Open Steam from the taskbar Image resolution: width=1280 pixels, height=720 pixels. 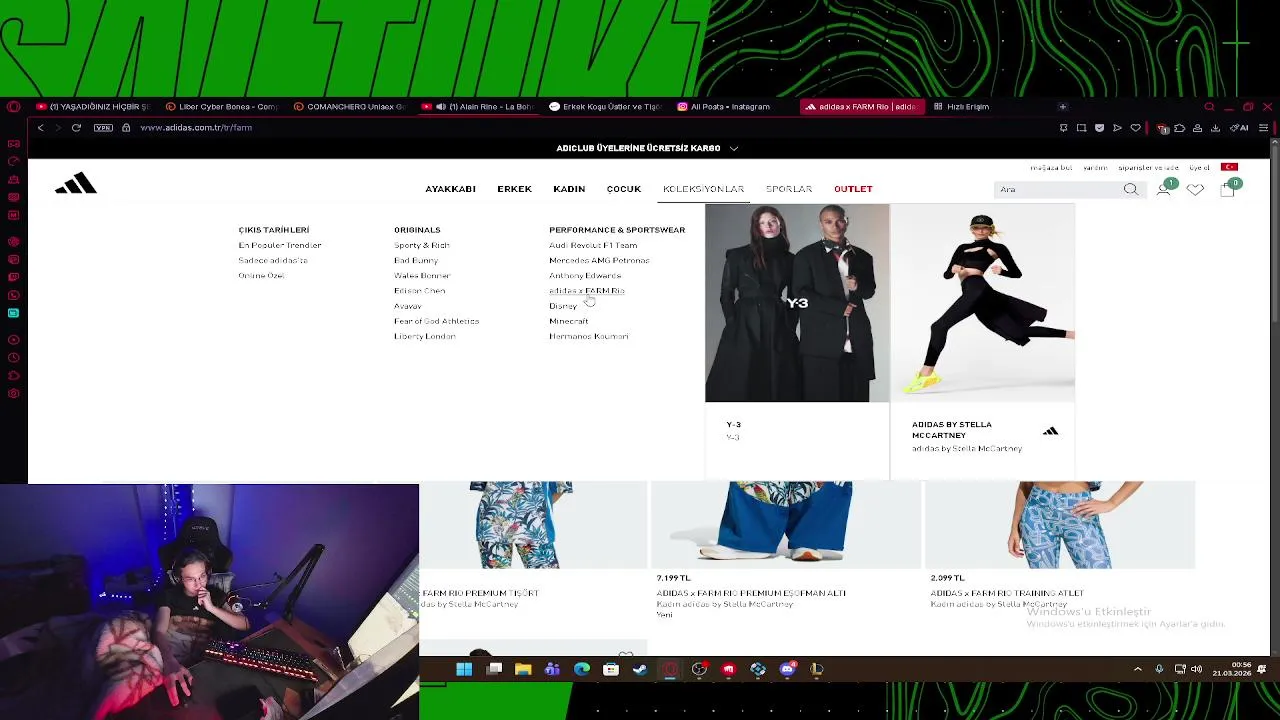(x=640, y=669)
